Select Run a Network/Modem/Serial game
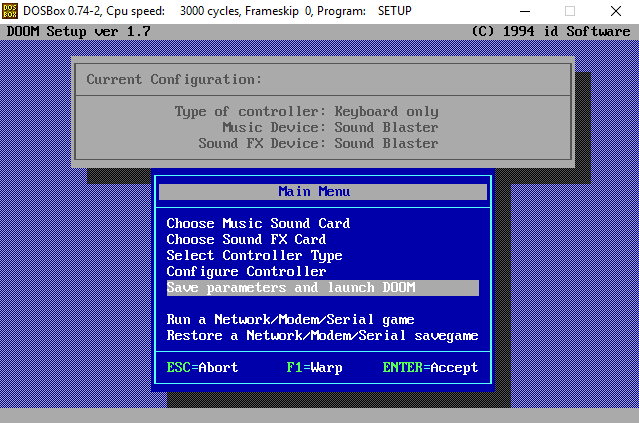639x423 pixels. [290, 319]
